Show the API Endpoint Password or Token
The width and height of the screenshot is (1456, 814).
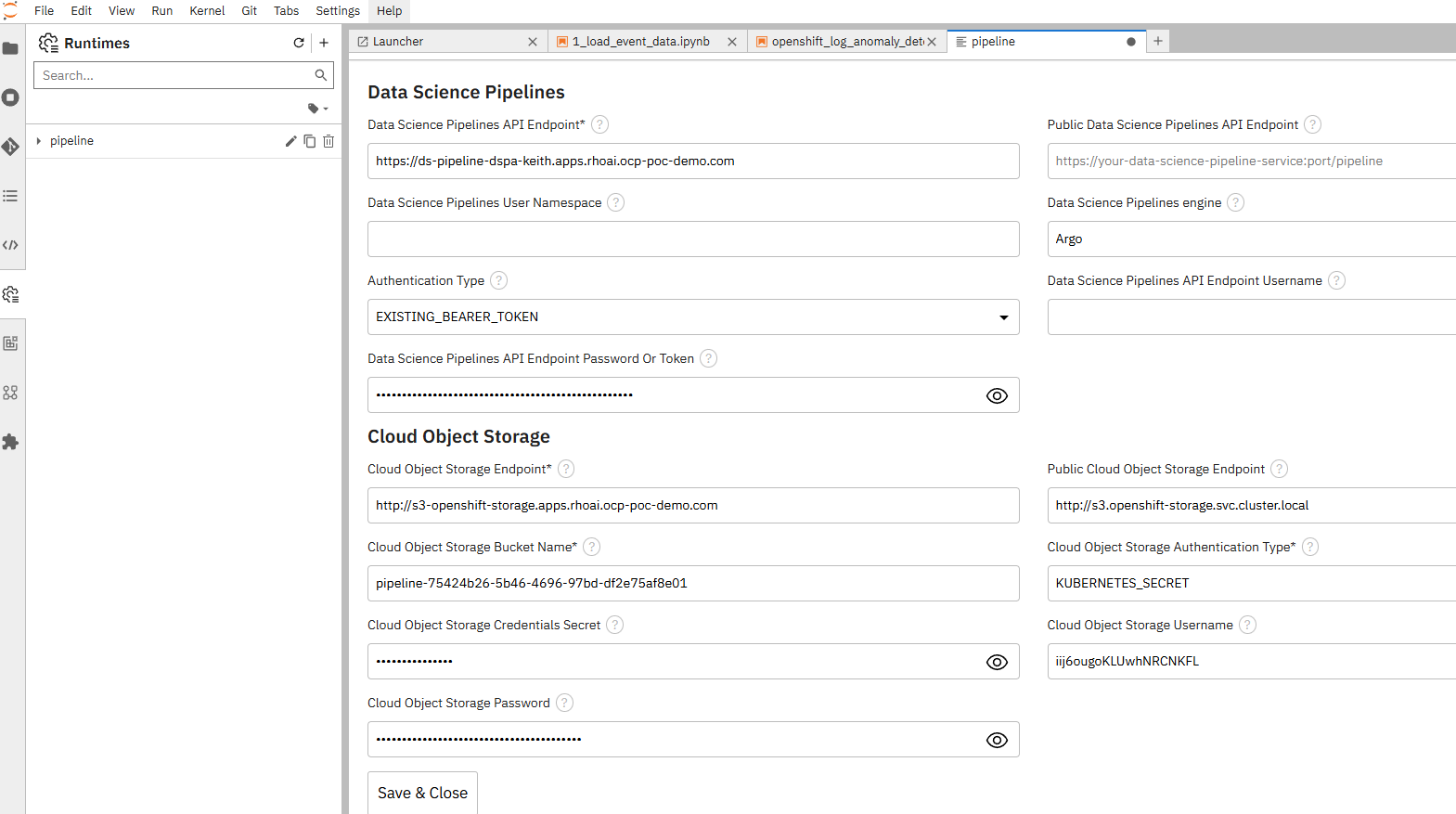coord(997,395)
